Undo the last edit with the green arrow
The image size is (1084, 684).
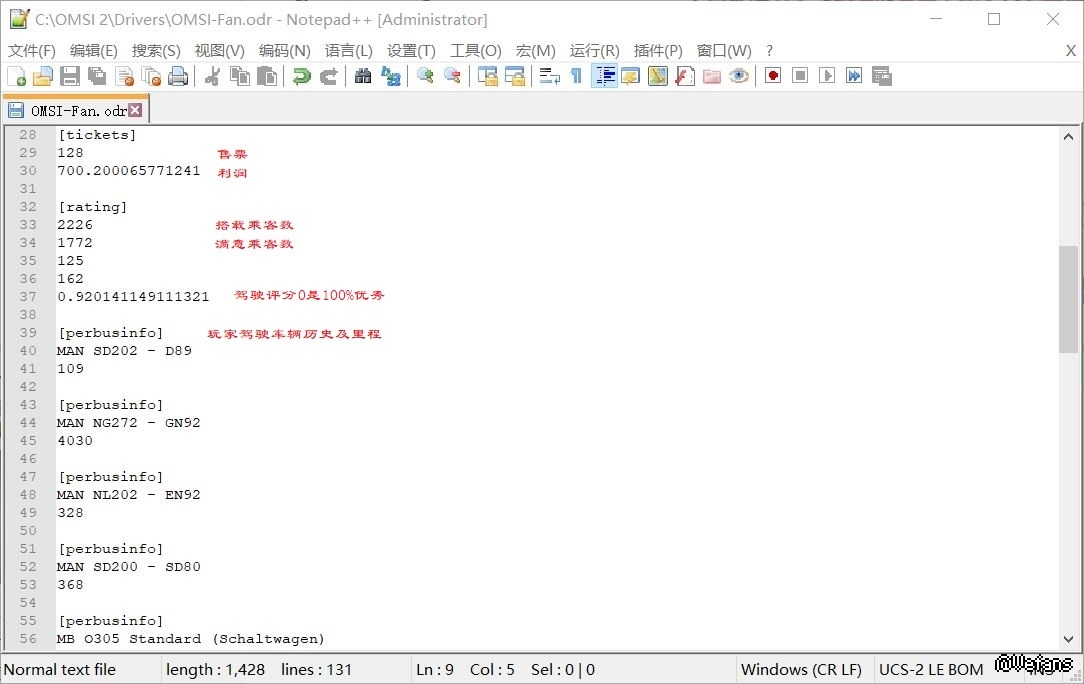coord(301,76)
